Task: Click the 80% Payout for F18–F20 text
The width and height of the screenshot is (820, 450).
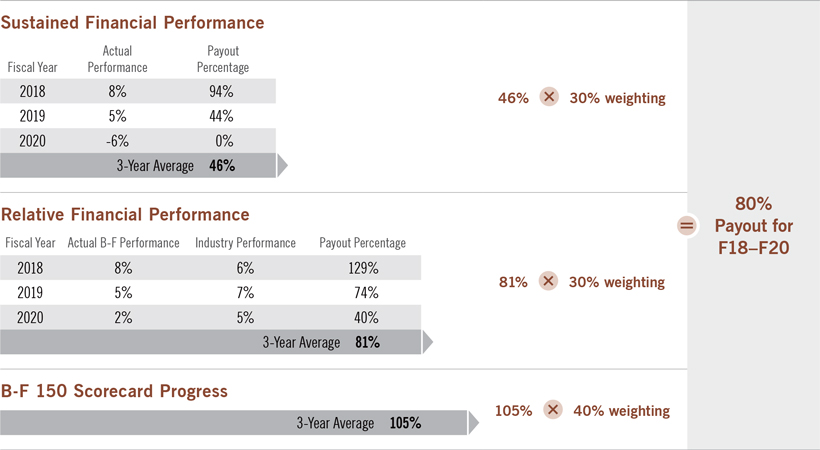Action: pyautogui.click(x=753, y=227)
